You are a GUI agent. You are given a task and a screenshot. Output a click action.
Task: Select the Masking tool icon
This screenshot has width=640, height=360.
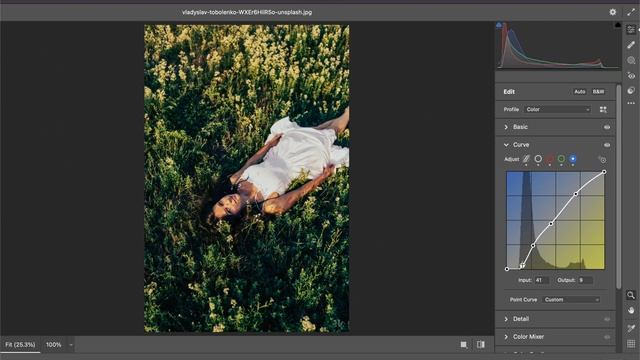(x=631, y=60)
